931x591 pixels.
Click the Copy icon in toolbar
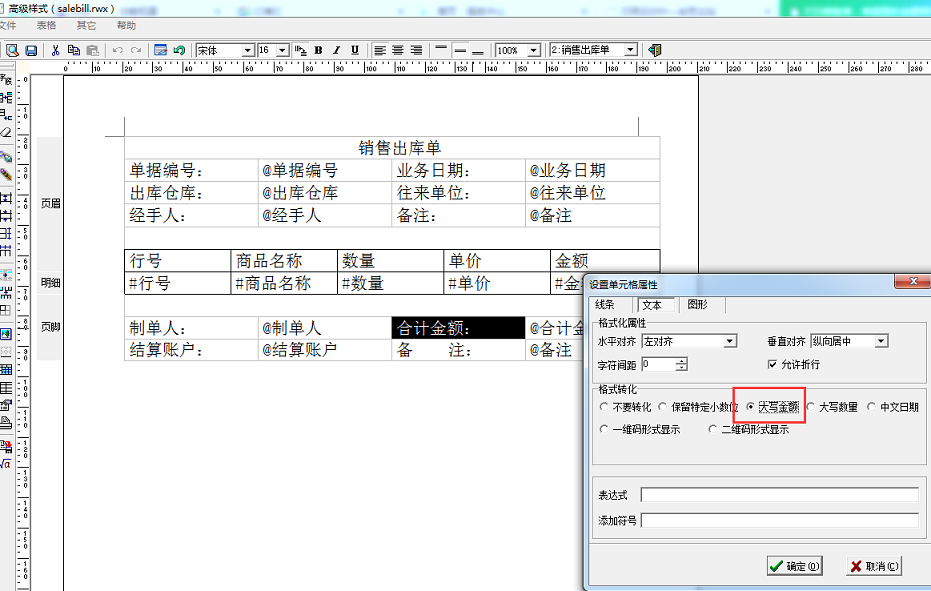click(74, 50)
